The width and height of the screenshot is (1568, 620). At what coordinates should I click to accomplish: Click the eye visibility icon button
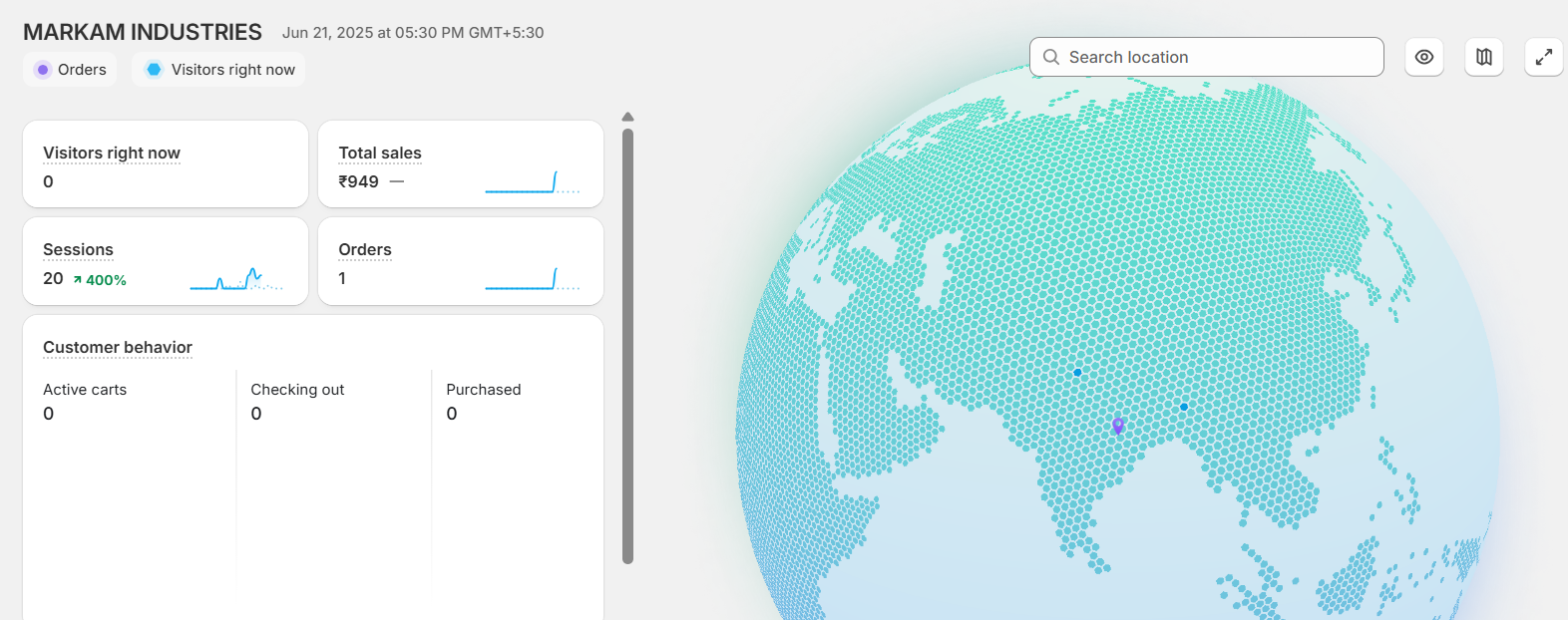pyautogui.click(x=1423, y=57)
